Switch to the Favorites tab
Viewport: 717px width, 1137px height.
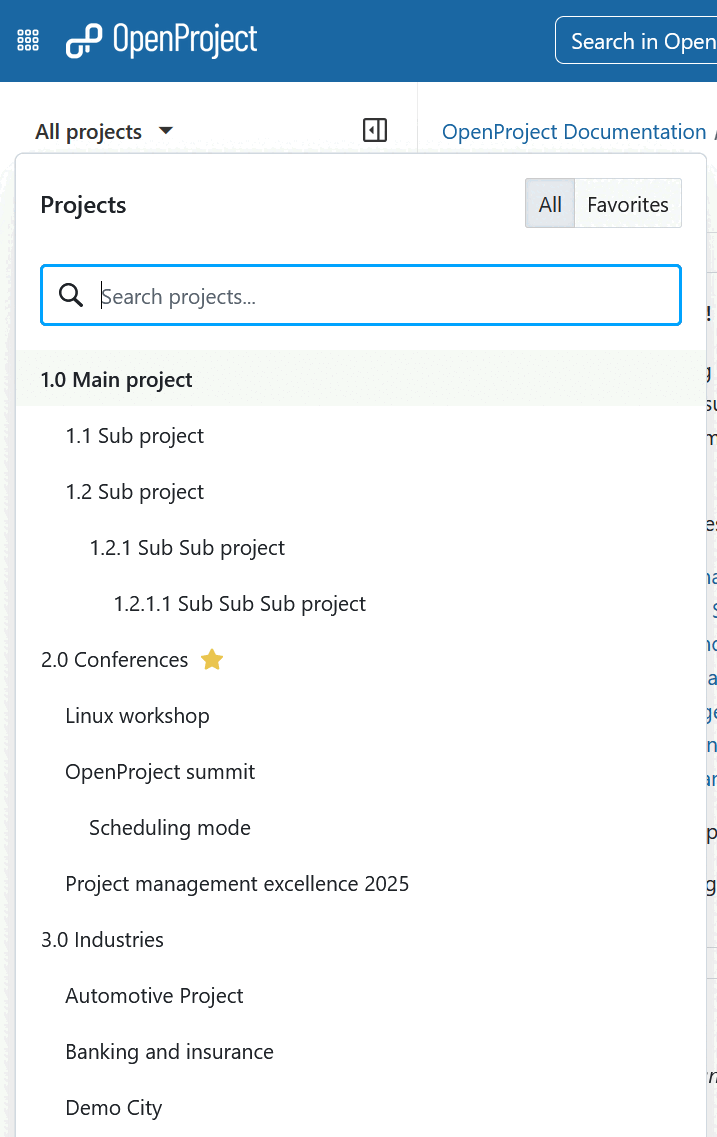627,204
